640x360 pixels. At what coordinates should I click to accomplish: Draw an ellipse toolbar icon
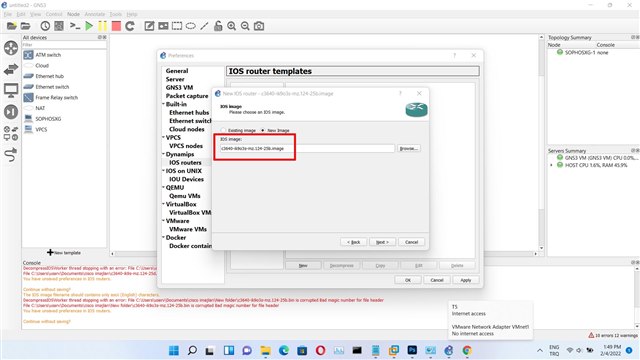point(191,26)
